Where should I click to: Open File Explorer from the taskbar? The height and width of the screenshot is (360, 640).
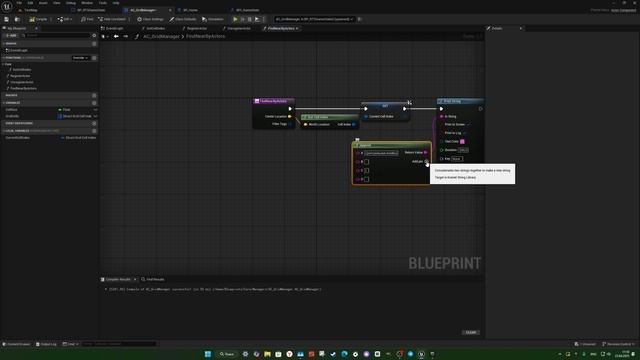[x=267, y=354]
